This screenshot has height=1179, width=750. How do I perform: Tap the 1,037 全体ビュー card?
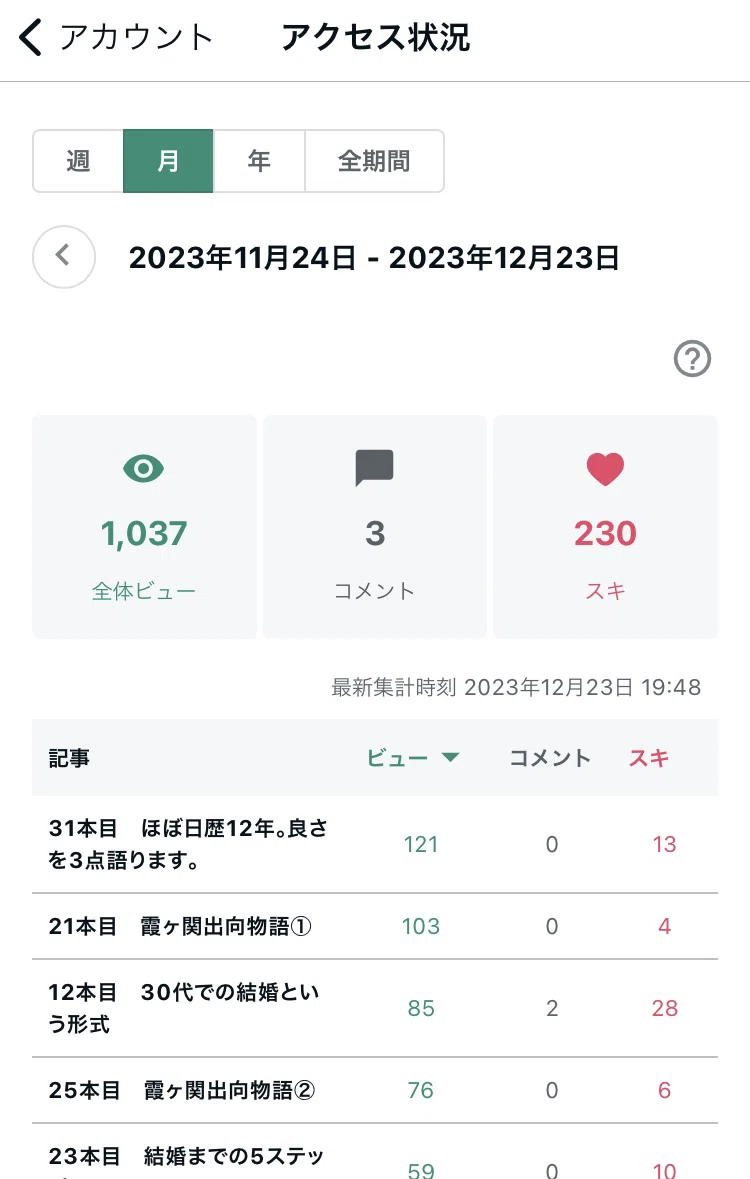[x=144, y=527]
